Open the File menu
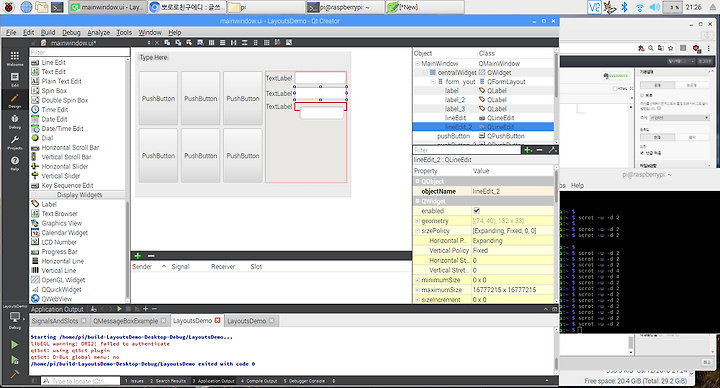The height and width of the screenshot is (388, 720). click(11, 32)
